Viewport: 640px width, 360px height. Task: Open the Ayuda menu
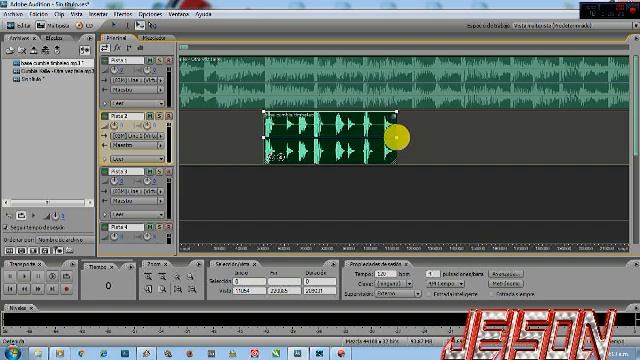click(x=203, y=14)
